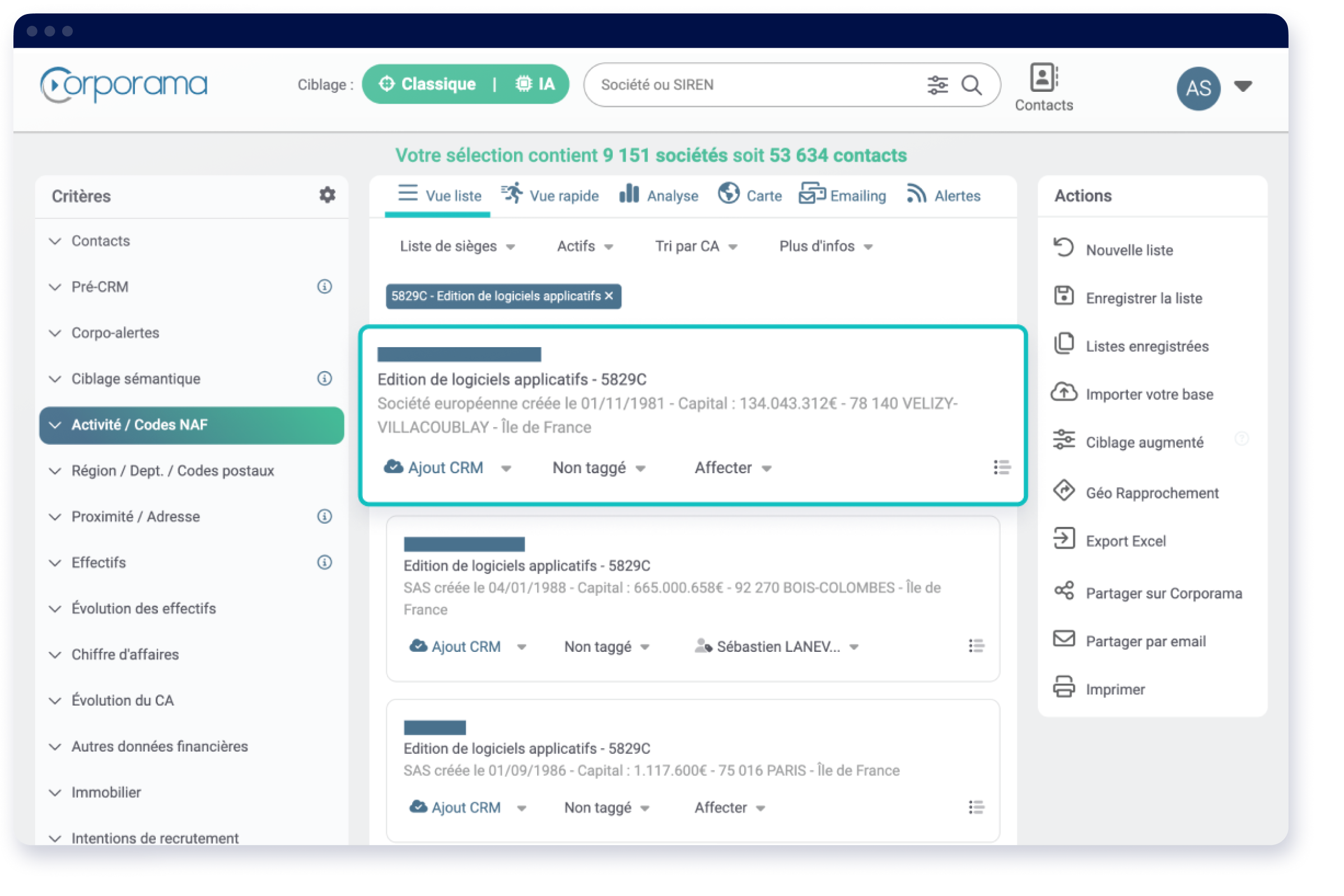1344x896 pixels.
Task: Click the Listes enregistrées copy icon
Action: coord(1063,343)
